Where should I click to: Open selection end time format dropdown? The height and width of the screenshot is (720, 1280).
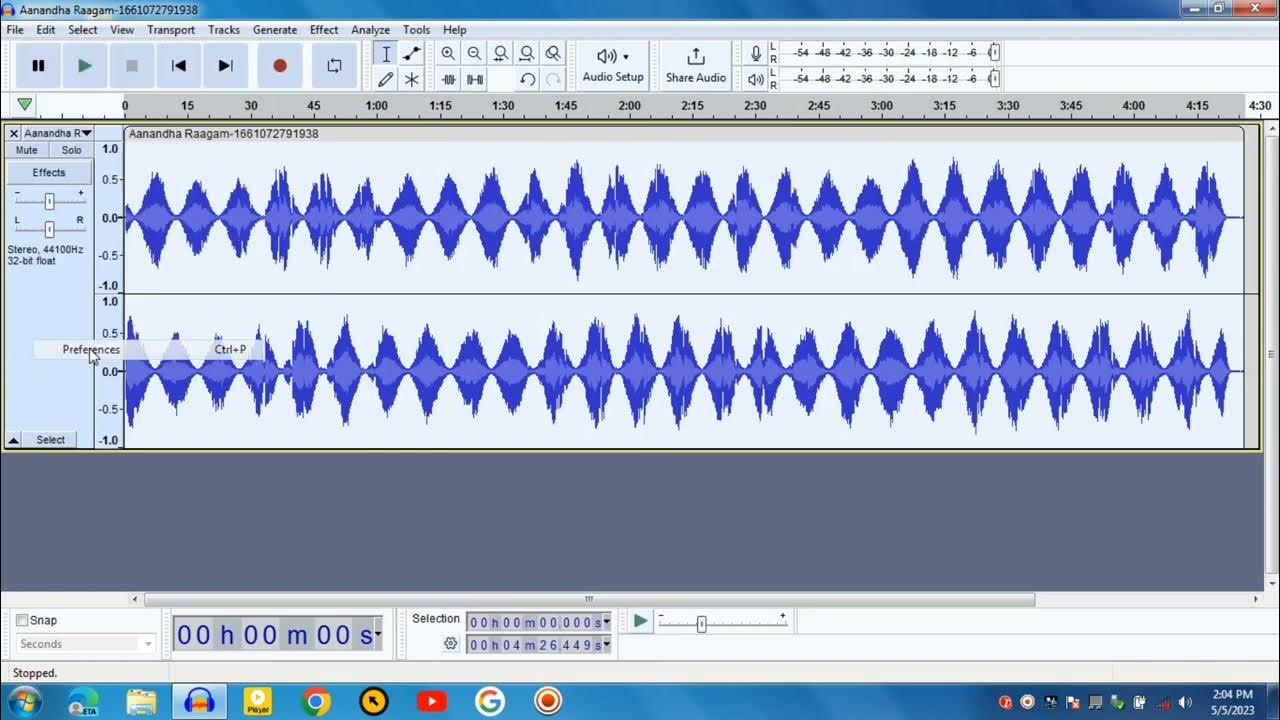(x=607, y=645)
